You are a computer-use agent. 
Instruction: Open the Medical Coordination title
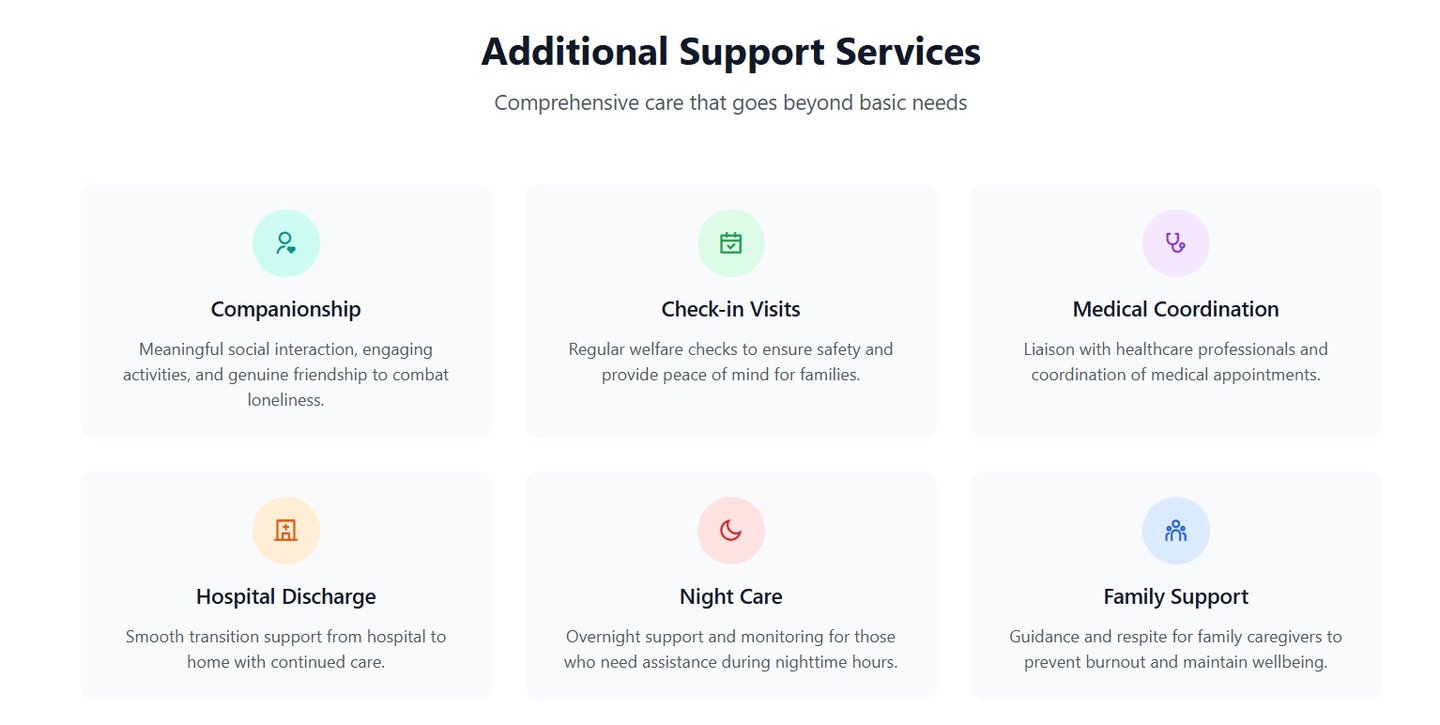click(1176, 309)
